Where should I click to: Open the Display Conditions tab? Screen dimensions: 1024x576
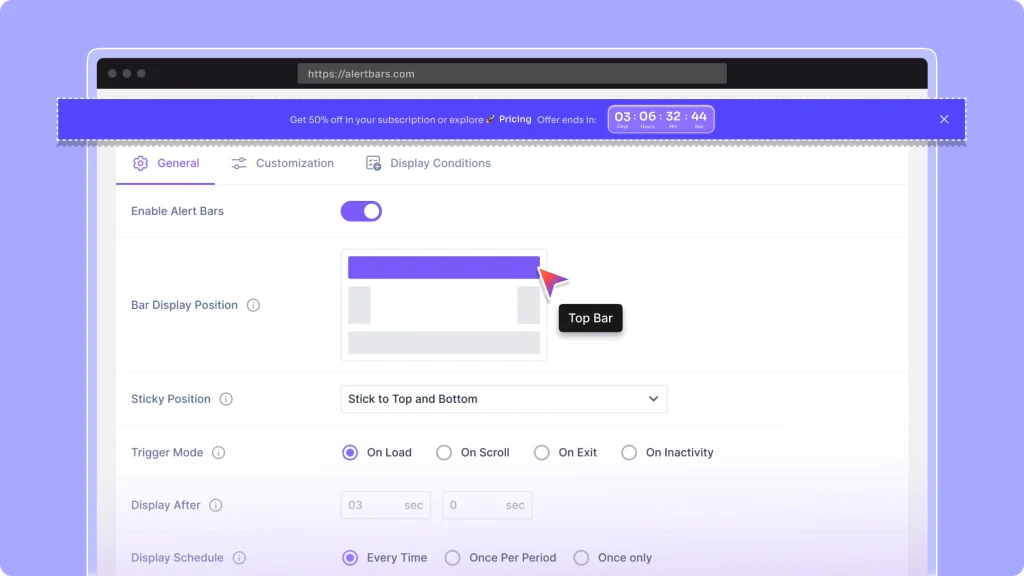click(428, 163)
